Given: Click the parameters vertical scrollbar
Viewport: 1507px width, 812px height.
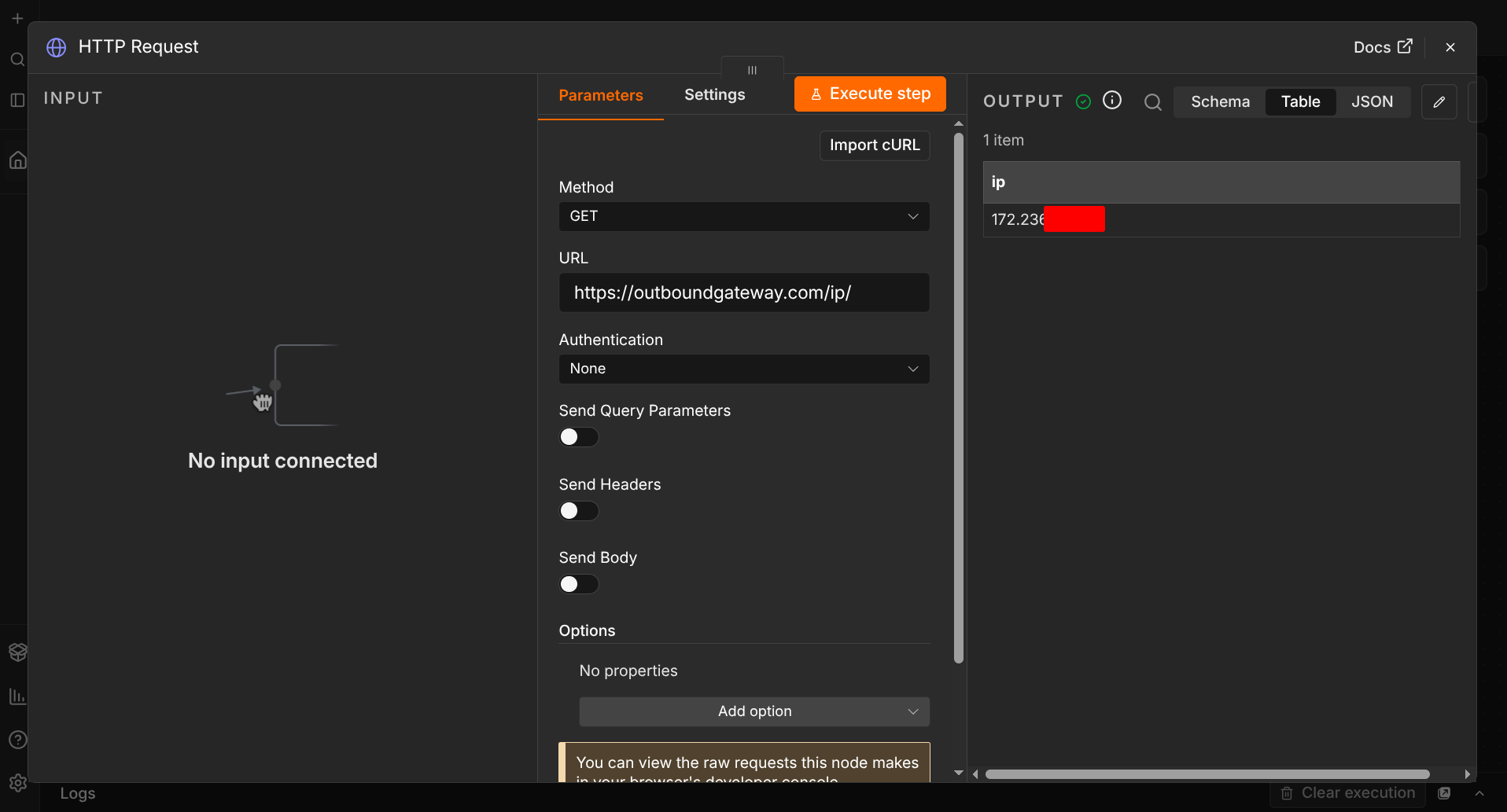Looking at the screenshot, I should click(958, 398).
